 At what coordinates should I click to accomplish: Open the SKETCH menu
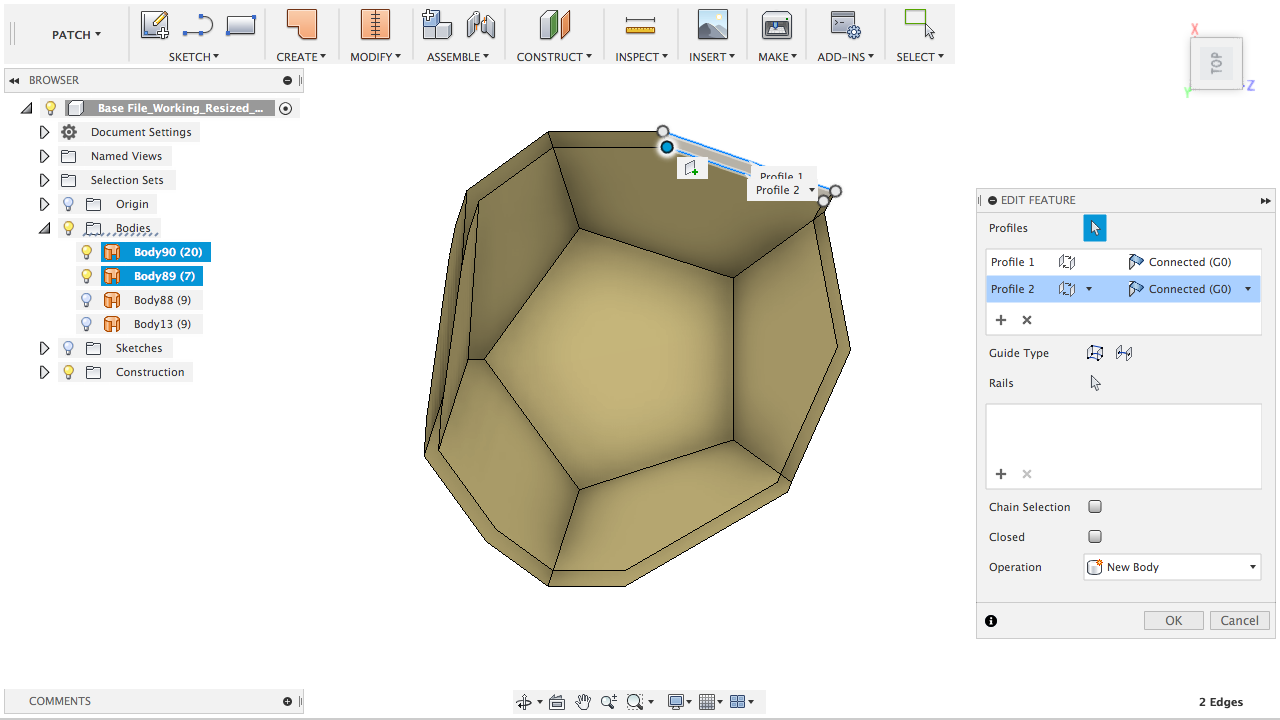pyautogui.click(x=194, y=57)
